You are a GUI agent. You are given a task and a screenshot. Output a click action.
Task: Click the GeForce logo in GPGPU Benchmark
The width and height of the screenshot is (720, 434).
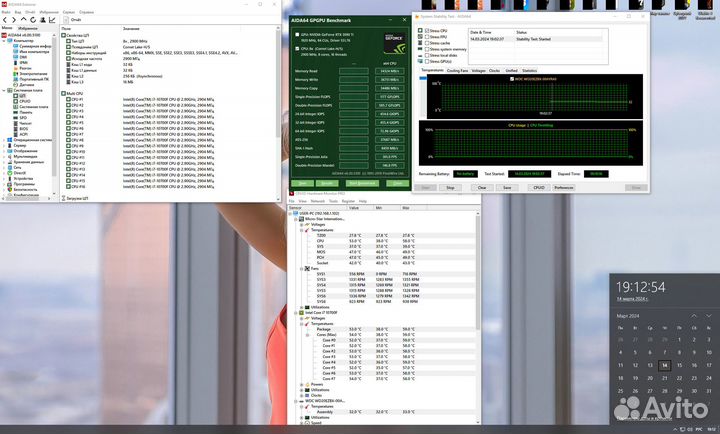coord(394,43)
